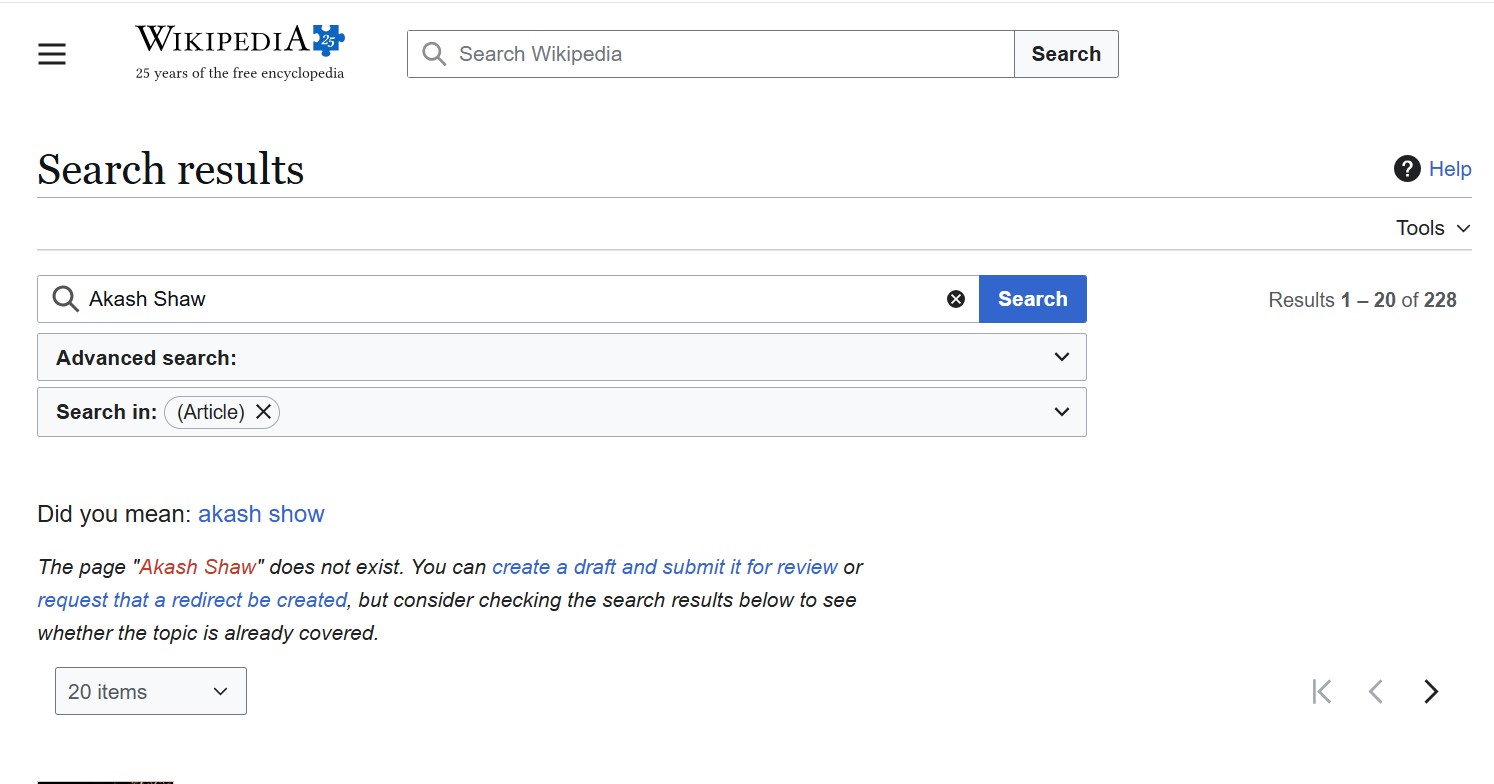Click the Help question mark icon
Screen dimensions: 1494x784
(1406, 169)
